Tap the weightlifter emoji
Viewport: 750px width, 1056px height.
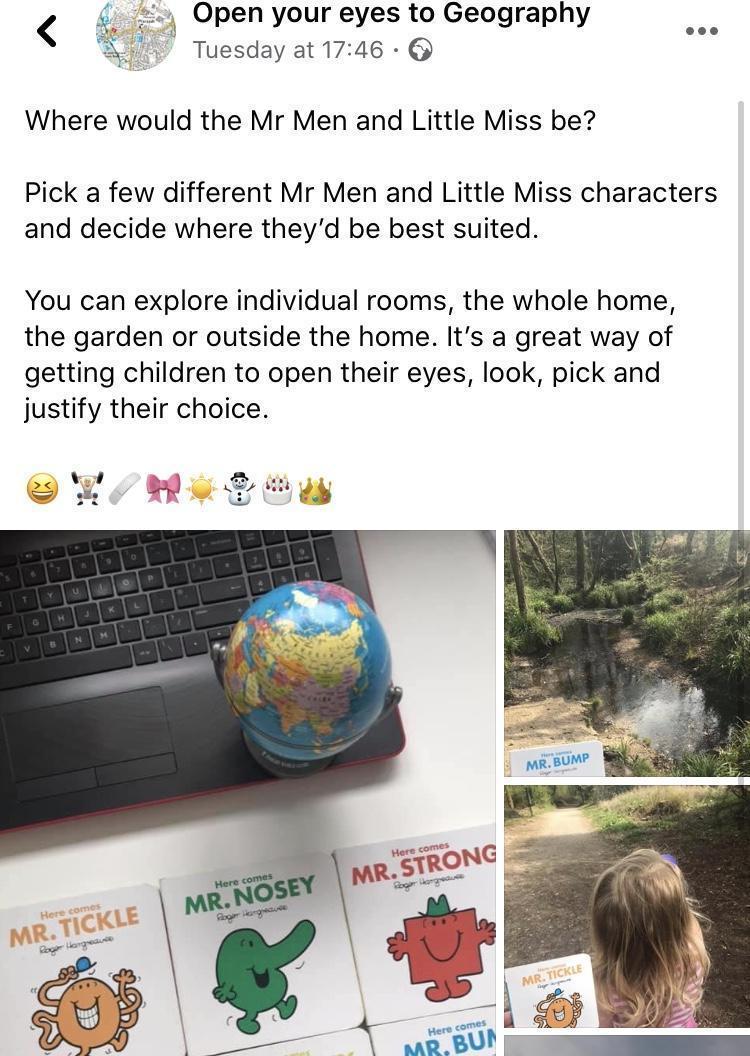point(88,489)
